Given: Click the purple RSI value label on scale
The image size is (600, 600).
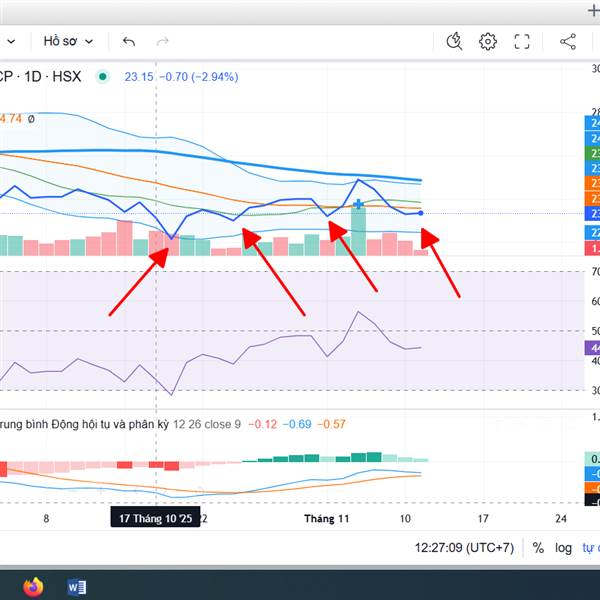Looking at the screenshot, I should pyautogui.click(x=592, y=348).
